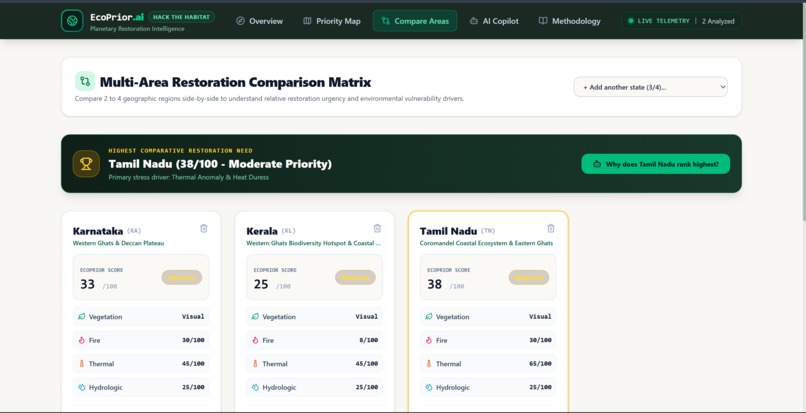The height and width of the screenshot is (413, 806).
Task: Remove Kerala card with trash icon
Action: pos(377,228)
